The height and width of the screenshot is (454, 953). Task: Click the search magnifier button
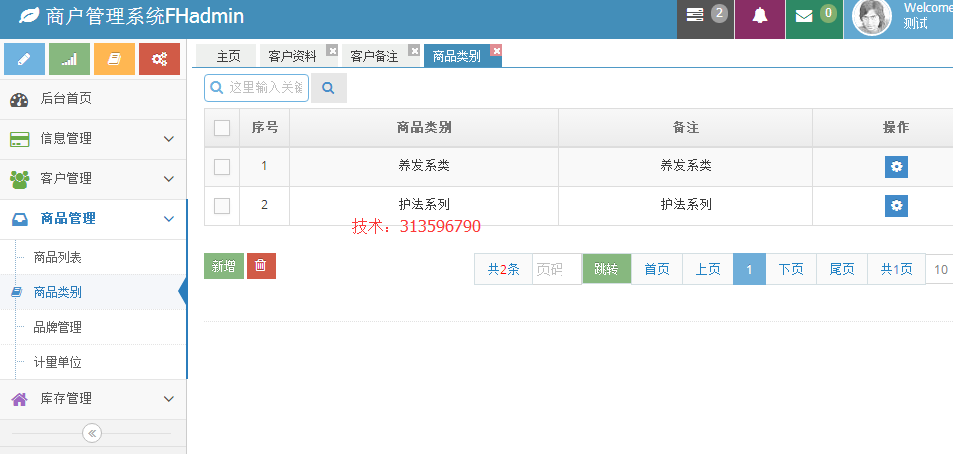pyautogui.click(x=329, y=88)
